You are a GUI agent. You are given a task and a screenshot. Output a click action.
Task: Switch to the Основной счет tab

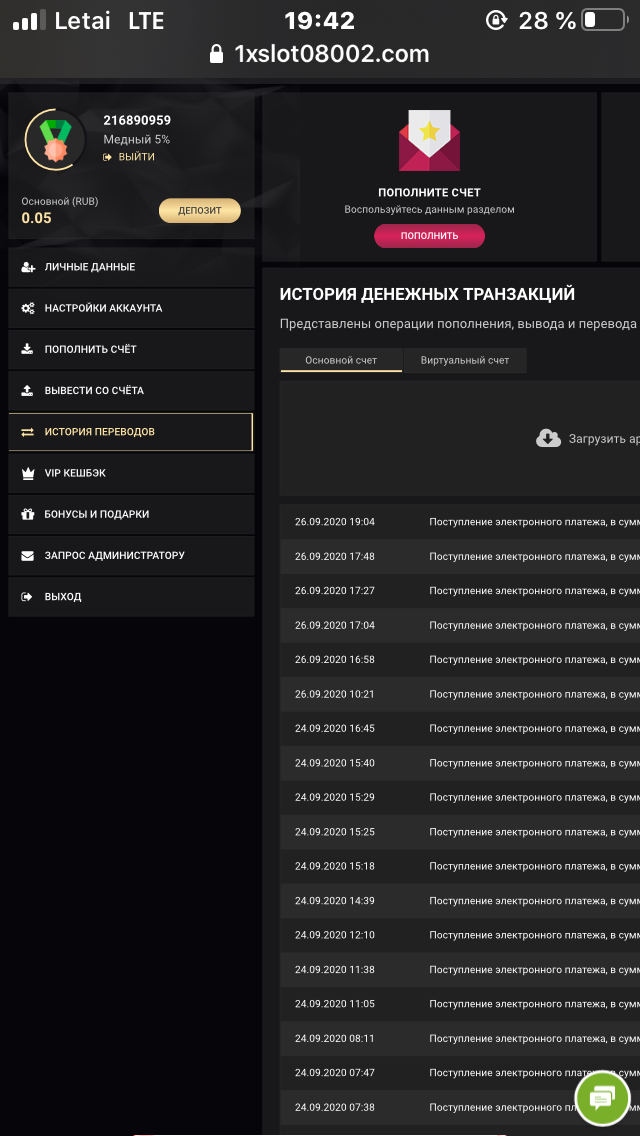[341, 360]
